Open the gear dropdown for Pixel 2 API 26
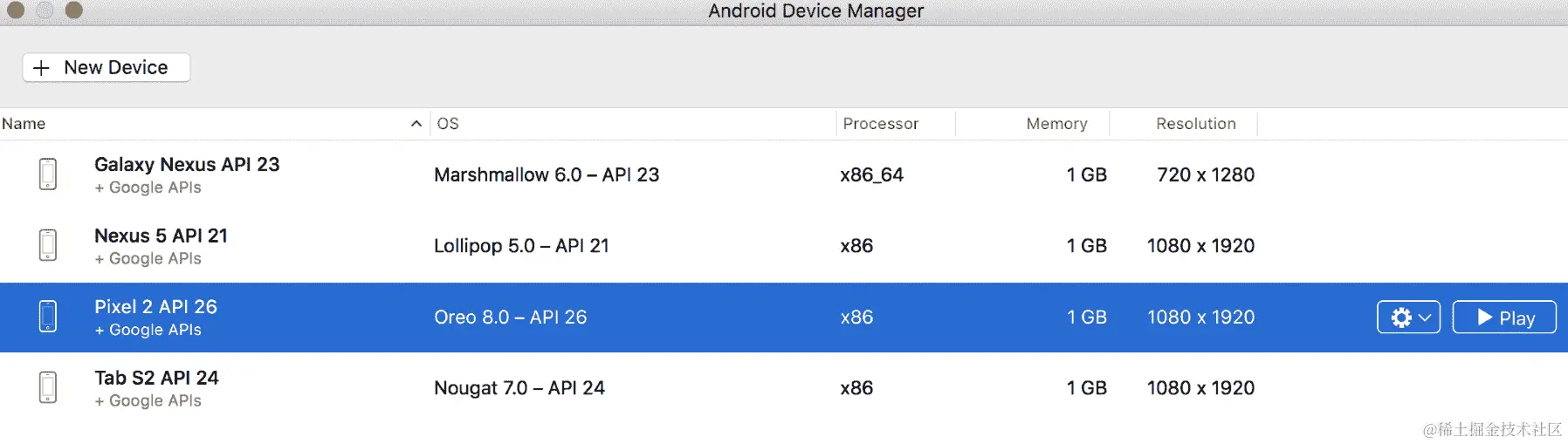This screenshot has height=444, width=1568. pyautogui.click(x=1408, y=318)
